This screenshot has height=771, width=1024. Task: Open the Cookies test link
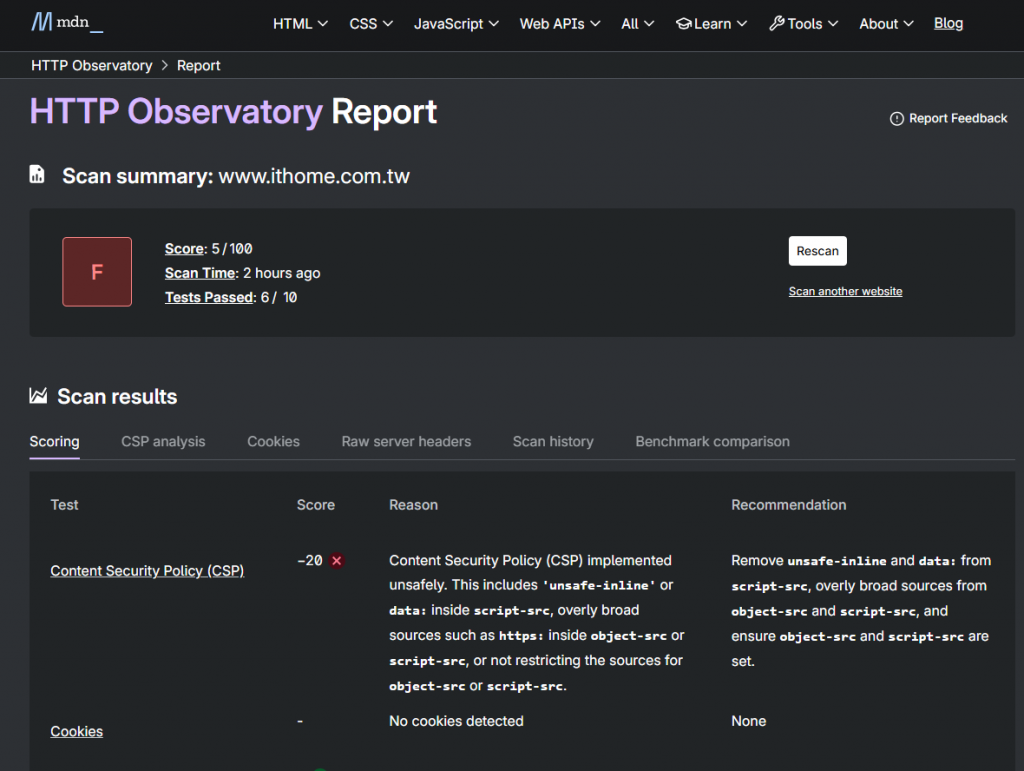click(x=76, y=731)
